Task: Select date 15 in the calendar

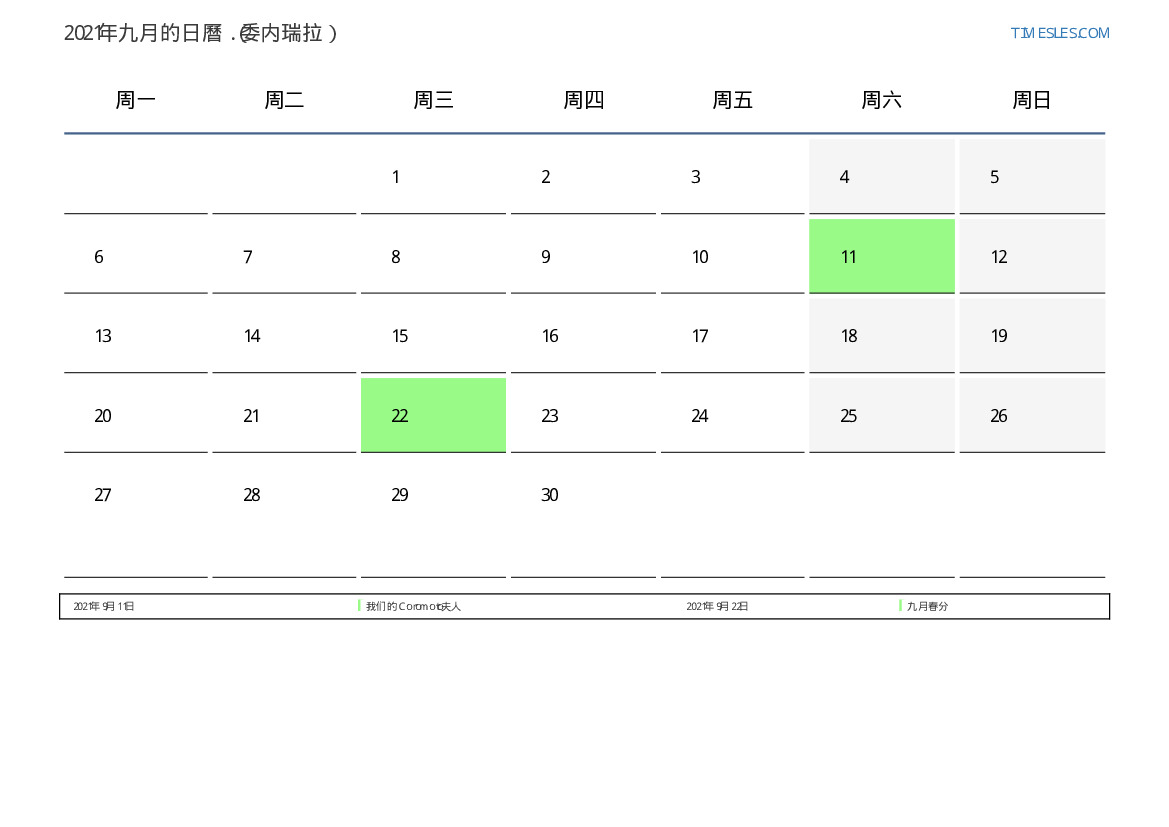Action: click(433, 336)
